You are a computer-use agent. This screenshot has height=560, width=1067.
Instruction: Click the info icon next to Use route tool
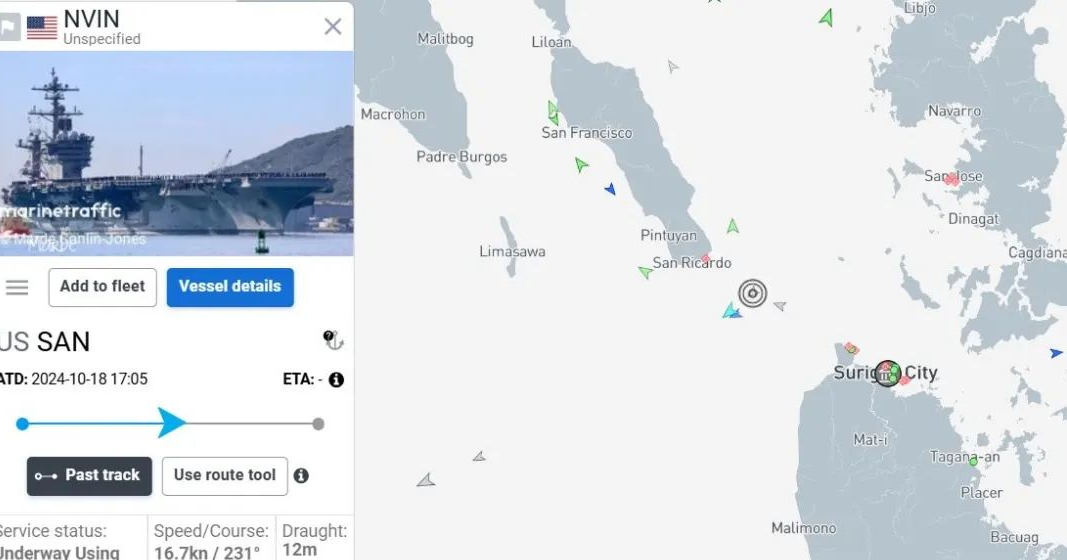pos(301,476)
